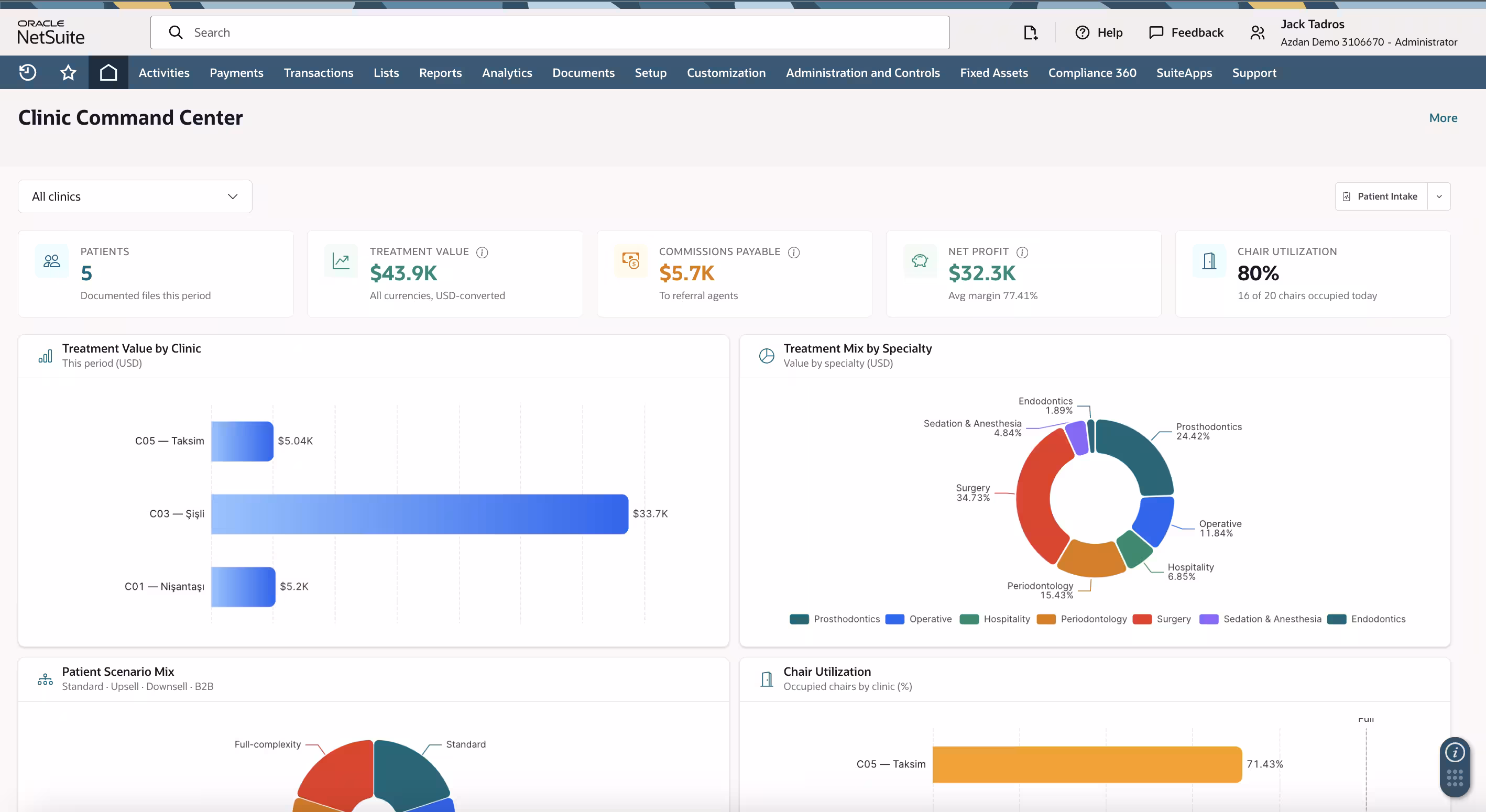Viewport: 1486px width, 812px height.
Task: Open the Patient Intake dropdown arrow
Action: pyautogui.click(x=1439, y=196)
